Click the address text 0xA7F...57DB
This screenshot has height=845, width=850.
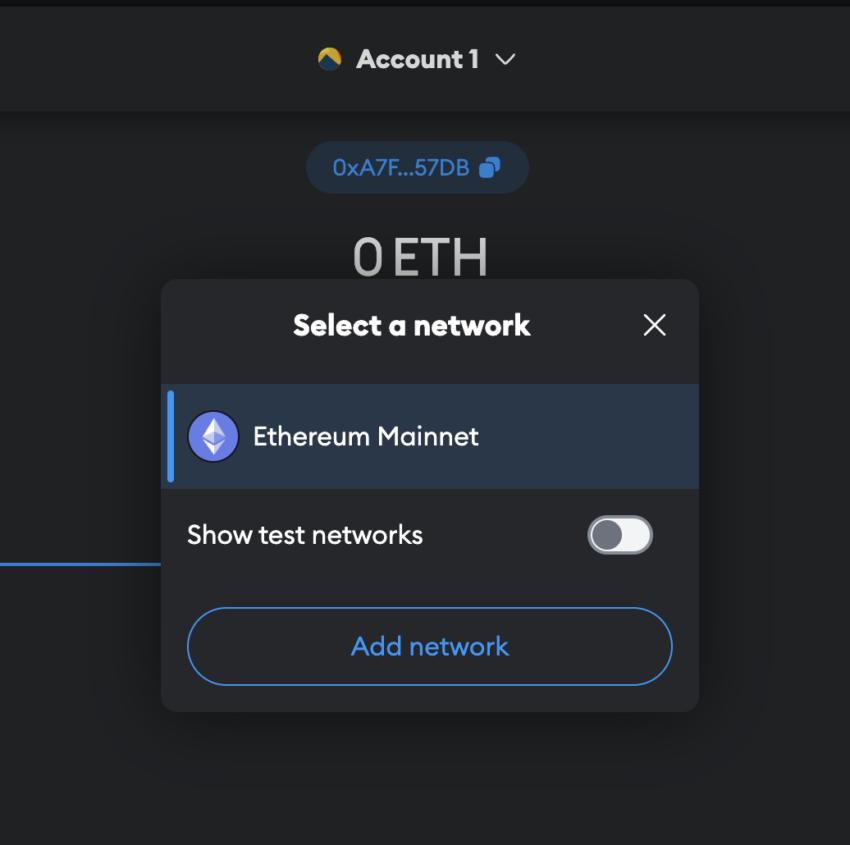[401, 167]
